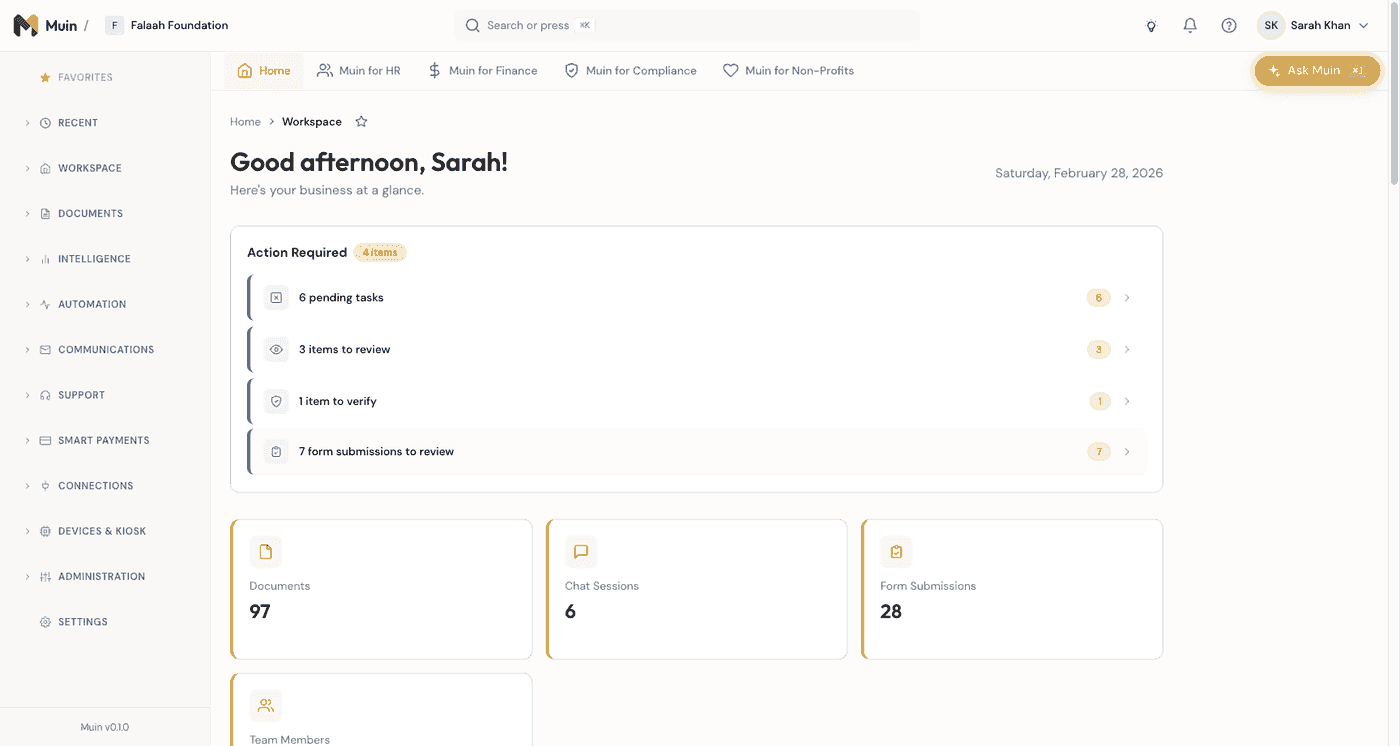
Task: Click the Muin v0.1.0 version text
Action: tap(105, 727)
